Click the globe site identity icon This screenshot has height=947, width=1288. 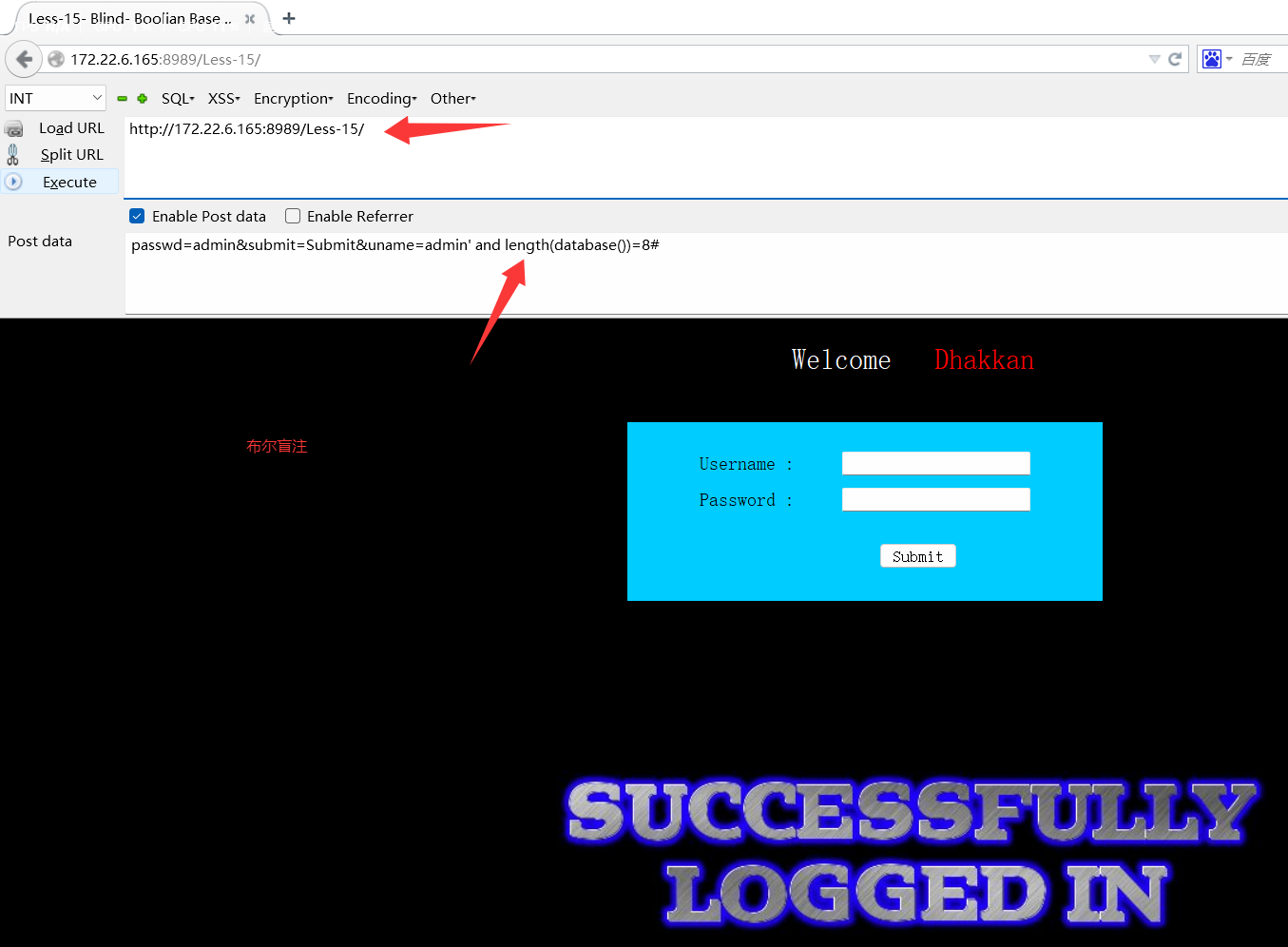click(x=56, y=59)
